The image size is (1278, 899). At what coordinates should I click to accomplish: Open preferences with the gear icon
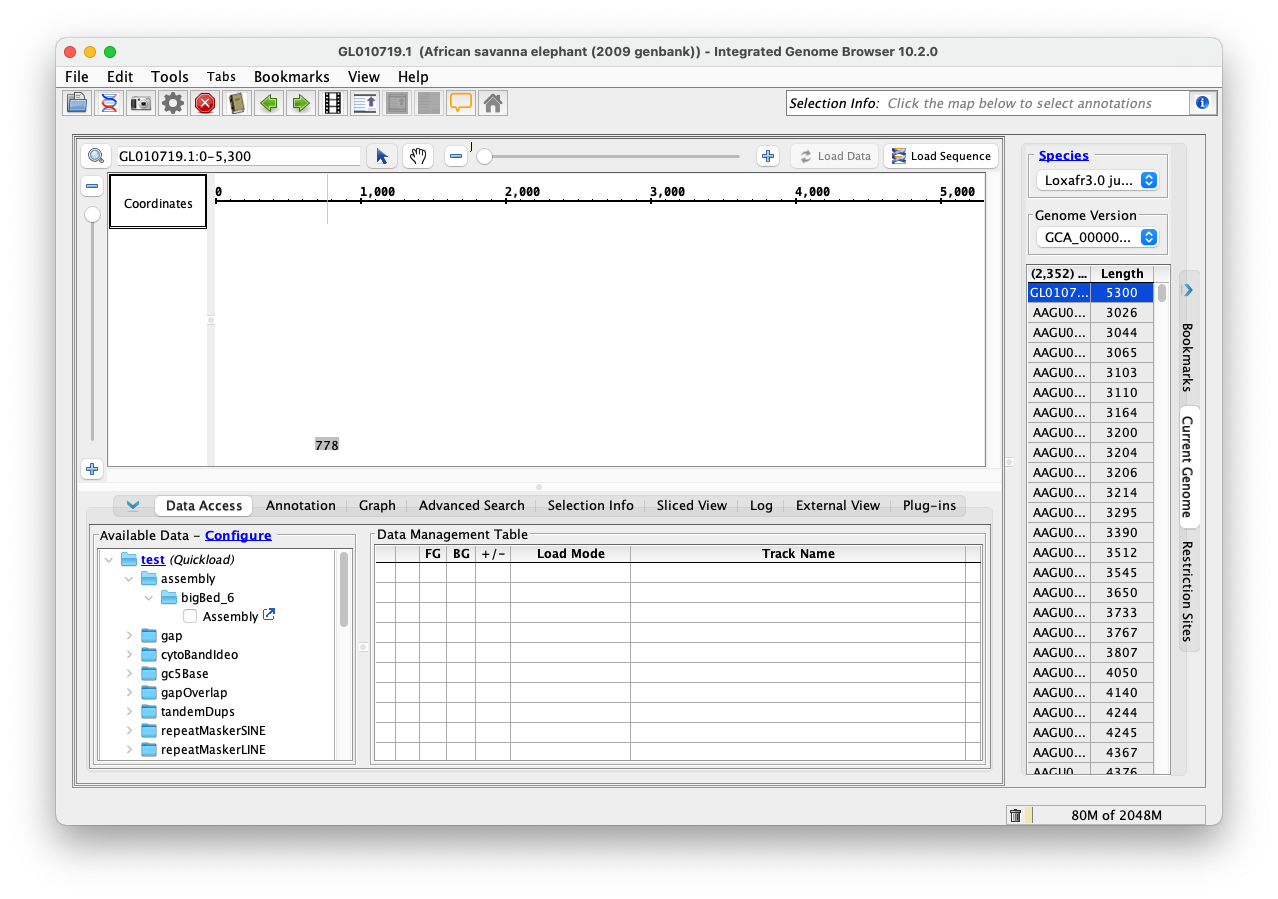click(173, 103)
